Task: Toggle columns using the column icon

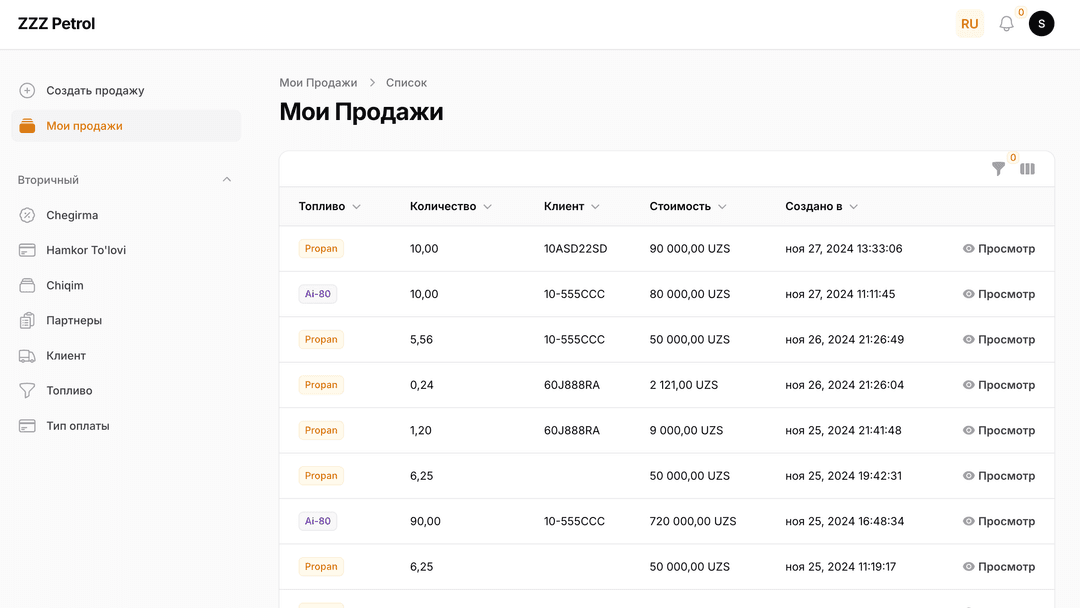Action: [x=1027, y=169]
